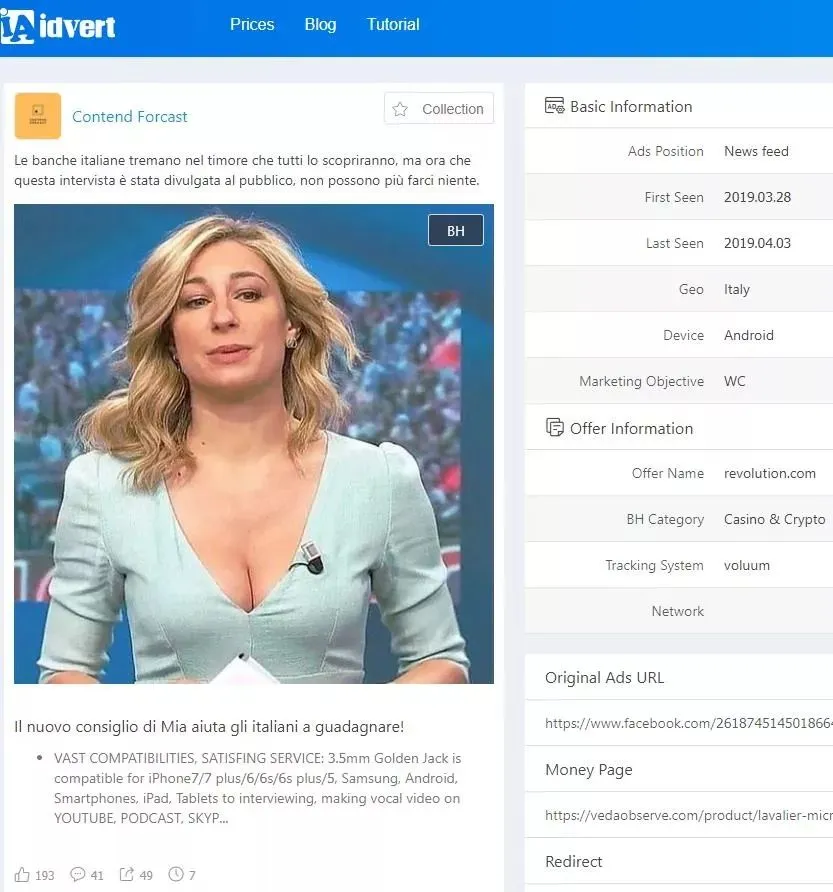Click the Marketing Objective value WC
Image resolution: width=833 pixels, height=892 pixels.
(x=735, y=381)
